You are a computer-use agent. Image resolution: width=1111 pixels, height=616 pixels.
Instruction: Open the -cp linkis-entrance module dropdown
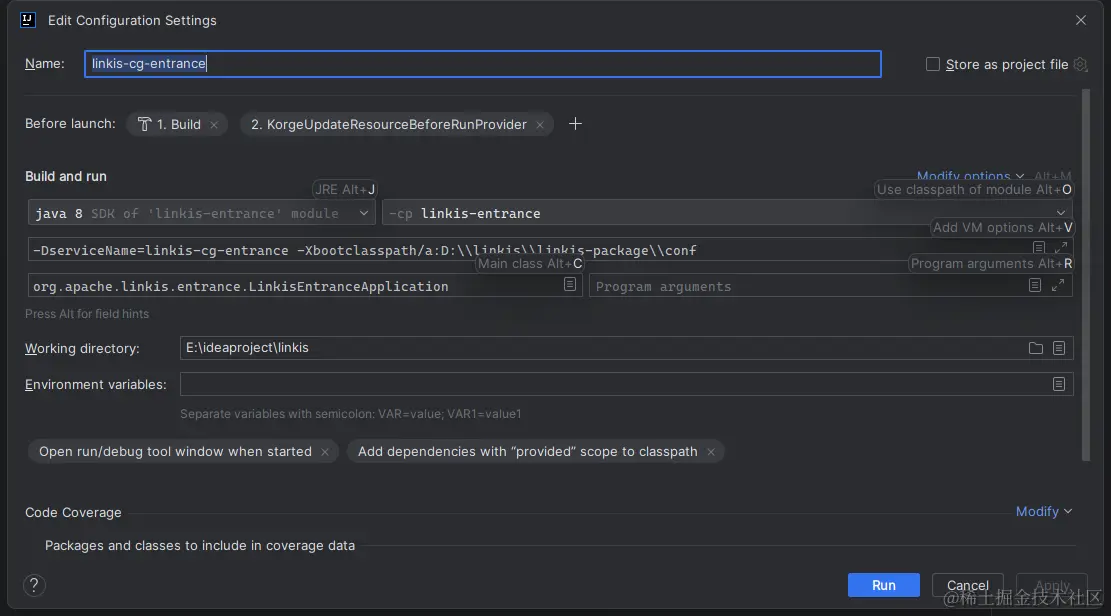point(727,213)
